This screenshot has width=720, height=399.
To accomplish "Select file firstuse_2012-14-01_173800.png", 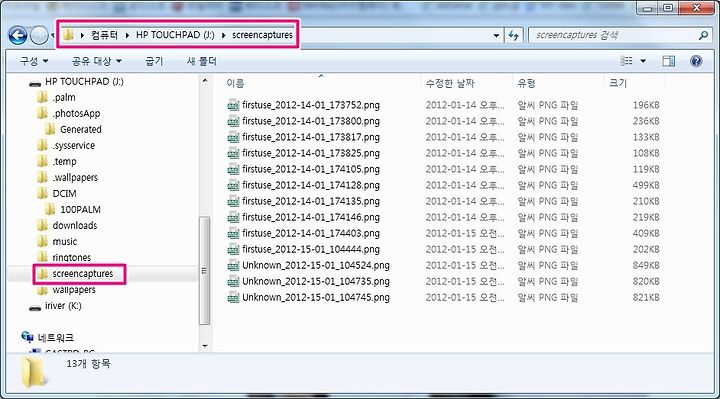I will coord(311,121).
